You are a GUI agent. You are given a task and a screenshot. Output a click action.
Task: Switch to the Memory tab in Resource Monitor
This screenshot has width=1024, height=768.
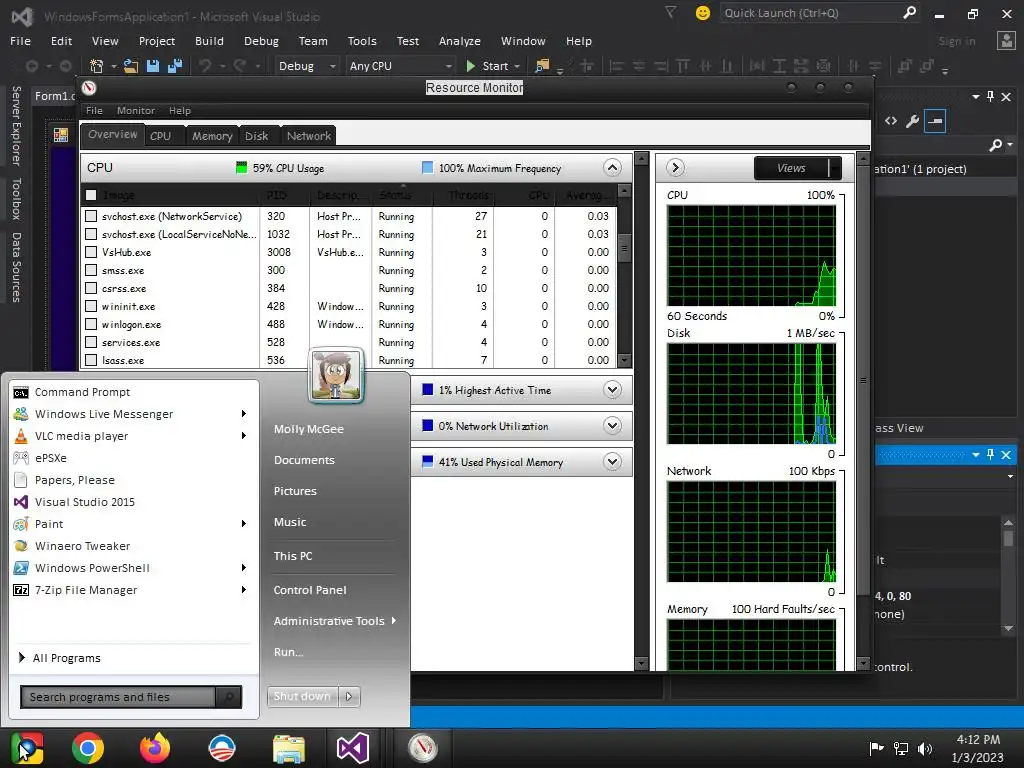pyautogui.click(x=212, y=136)
